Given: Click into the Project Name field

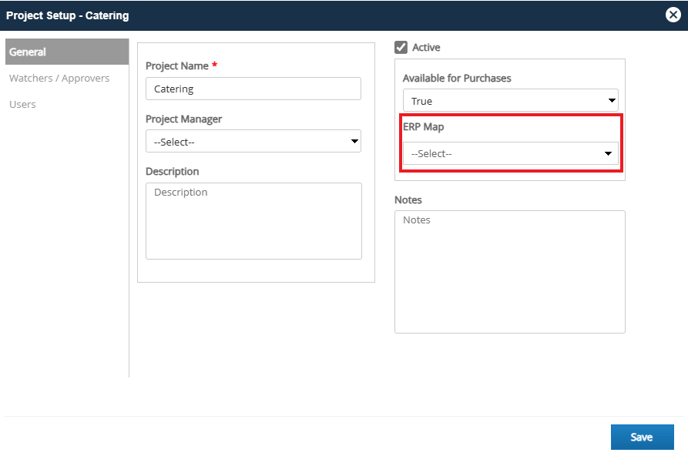Looking at the screenshot, I should (253, 89).
